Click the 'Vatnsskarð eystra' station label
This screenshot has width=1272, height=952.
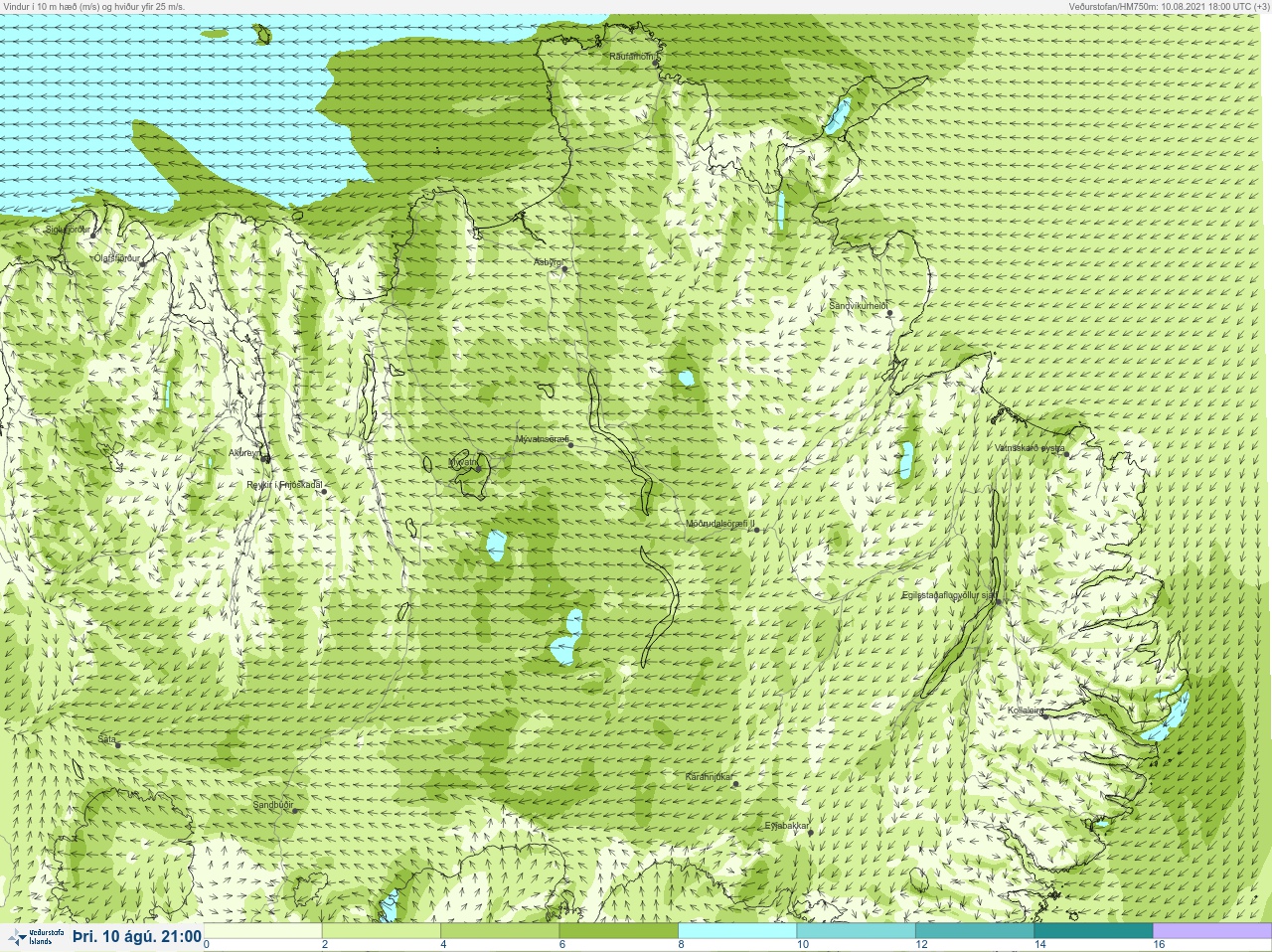[x=1030, y=448]
